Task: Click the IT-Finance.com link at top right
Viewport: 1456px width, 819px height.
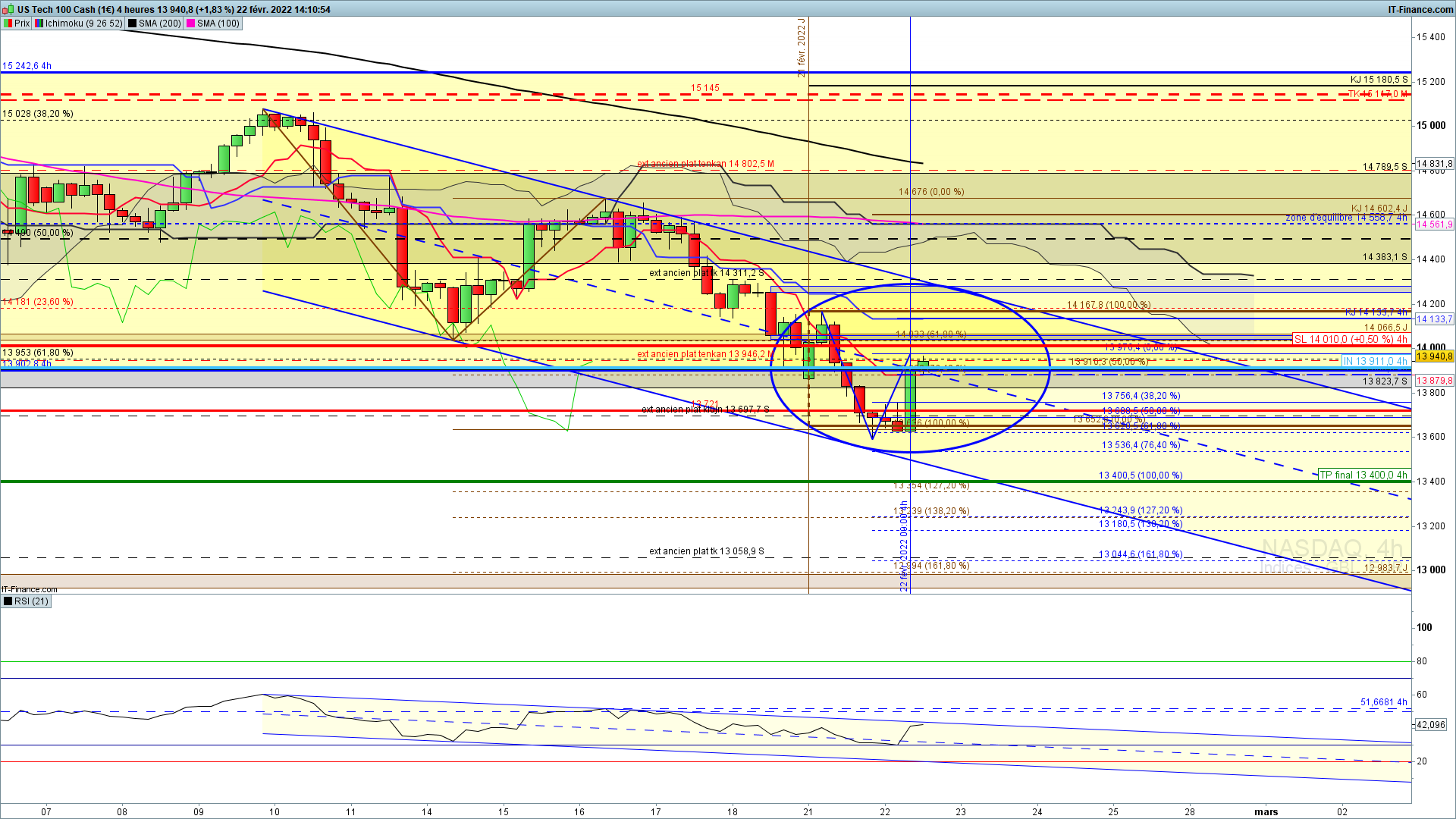Action: [x=1420, y=9]
